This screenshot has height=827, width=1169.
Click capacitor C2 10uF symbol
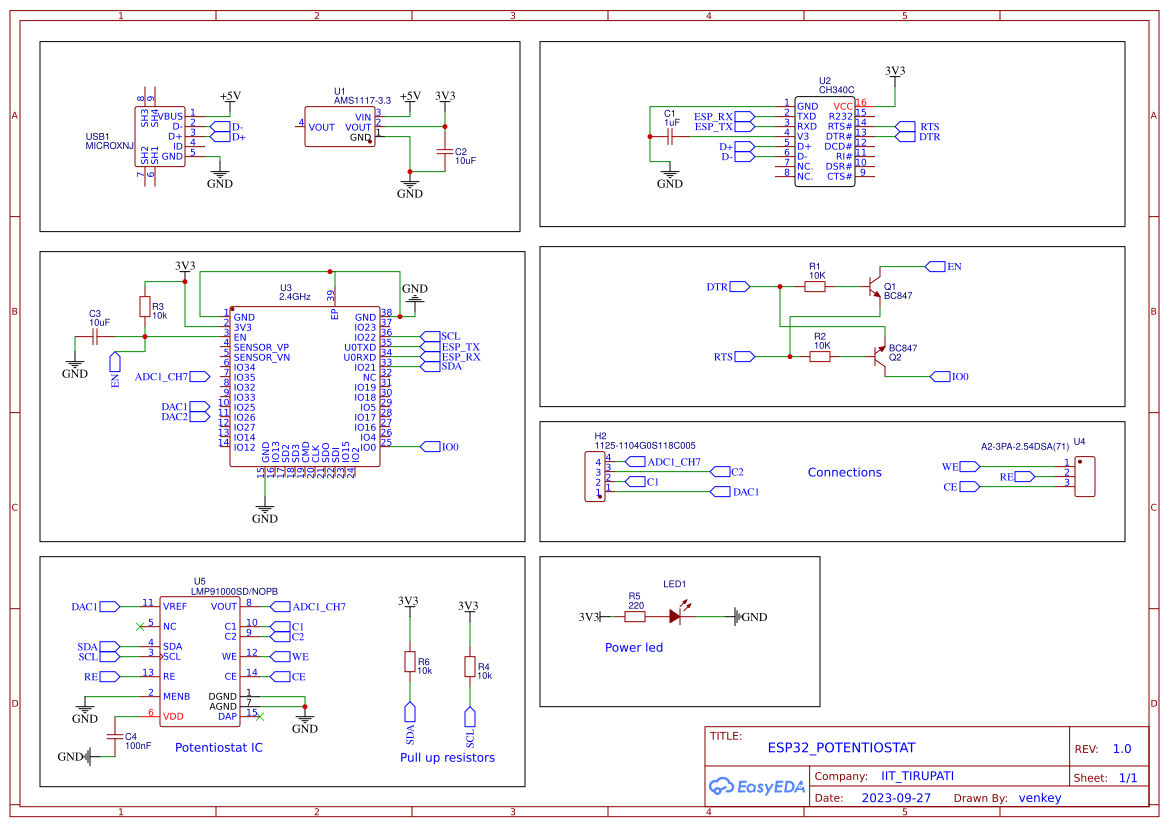[x=445, y=151]
